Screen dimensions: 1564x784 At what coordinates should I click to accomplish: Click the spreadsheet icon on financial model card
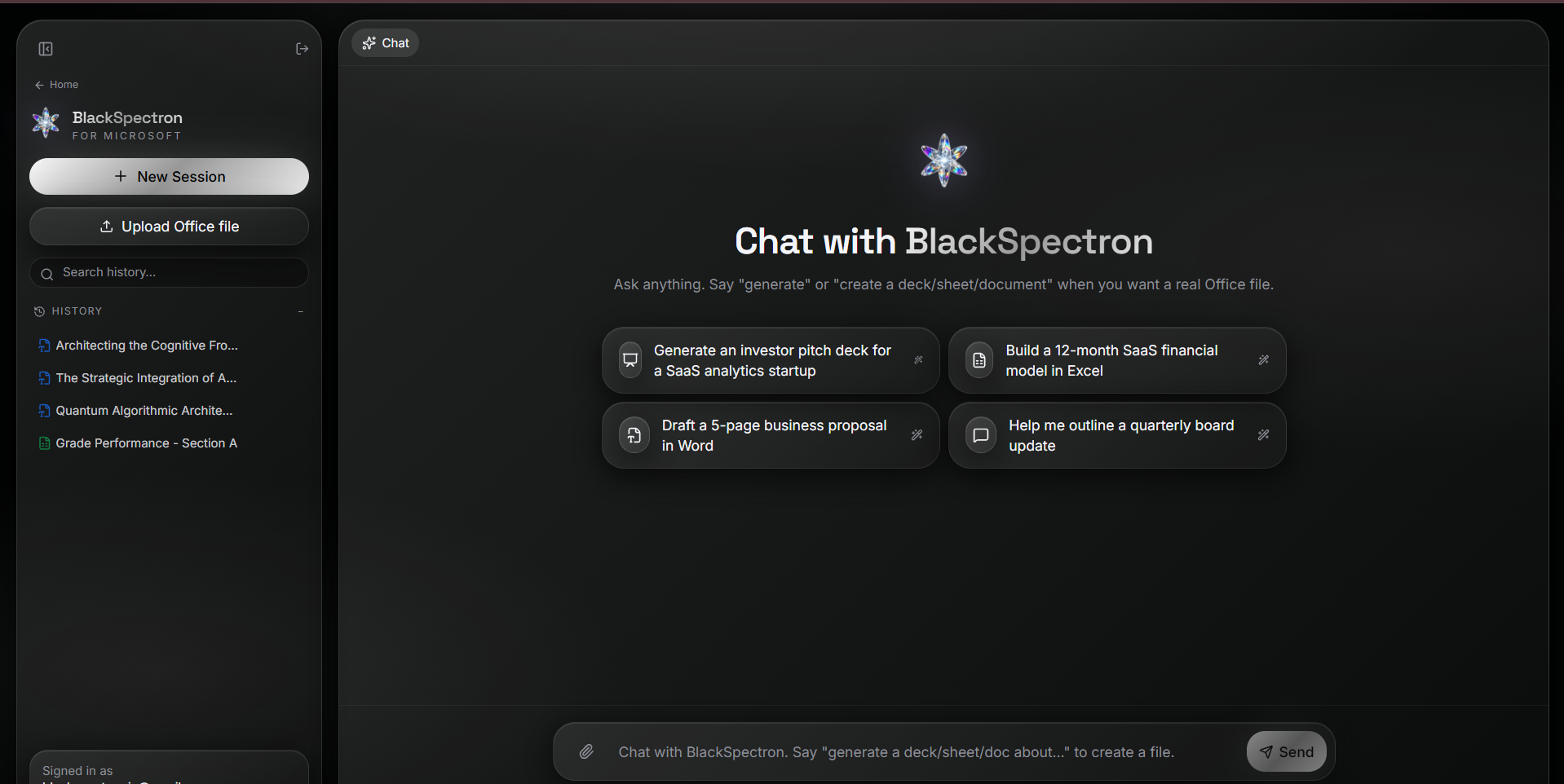click(x=979, y=360)
